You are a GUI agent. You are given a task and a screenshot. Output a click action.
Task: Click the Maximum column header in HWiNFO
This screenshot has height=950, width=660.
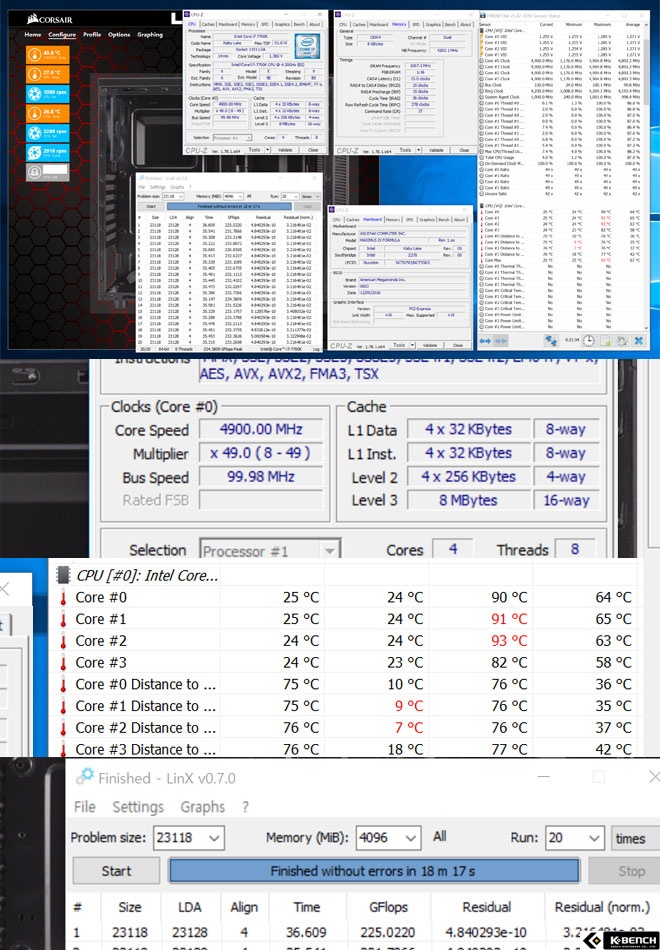coord(603,24)
